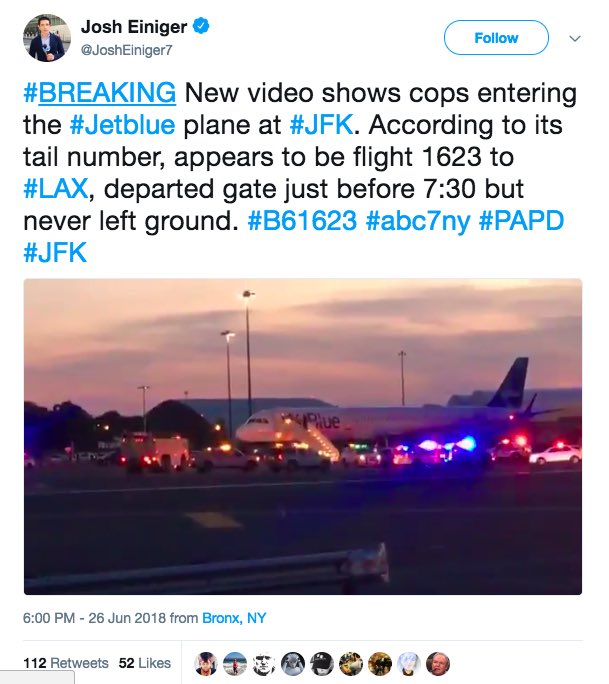609x684 pixels.
Task: Expand the tweet options chevron
Action: (x=575, y=38)
